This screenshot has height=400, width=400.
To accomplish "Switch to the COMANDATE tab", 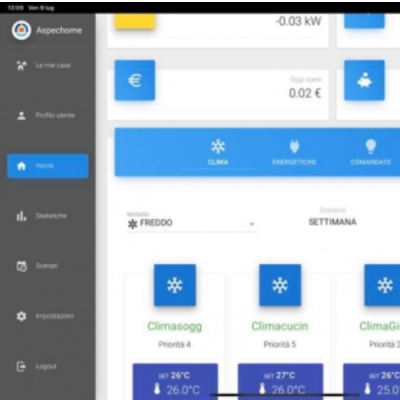I will (x=371, y=153).
